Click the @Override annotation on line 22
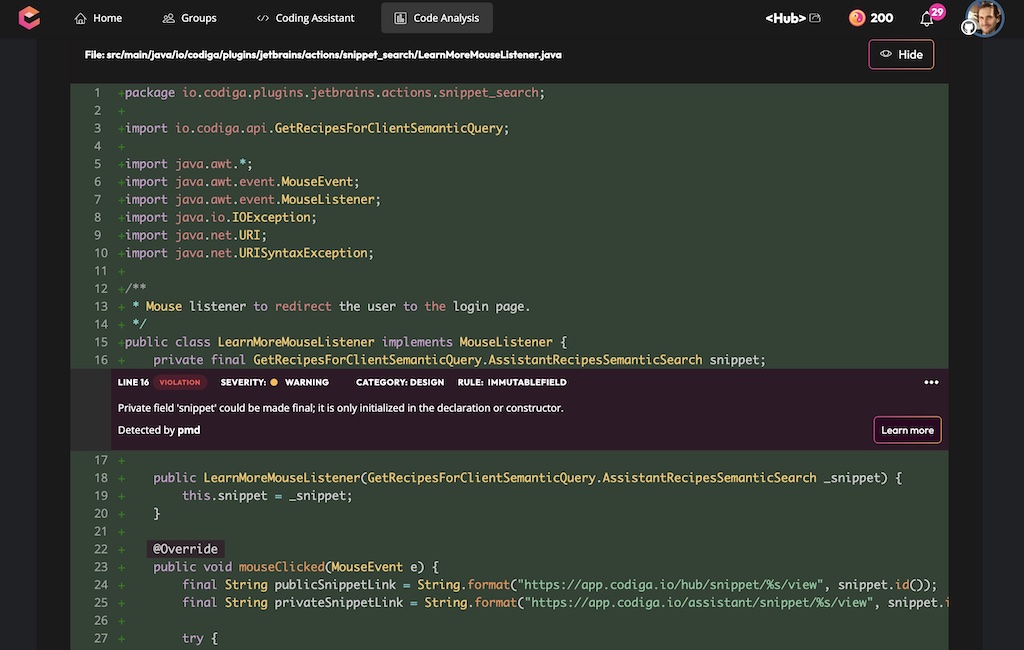The image size is (1024, 650). (185, 549)
